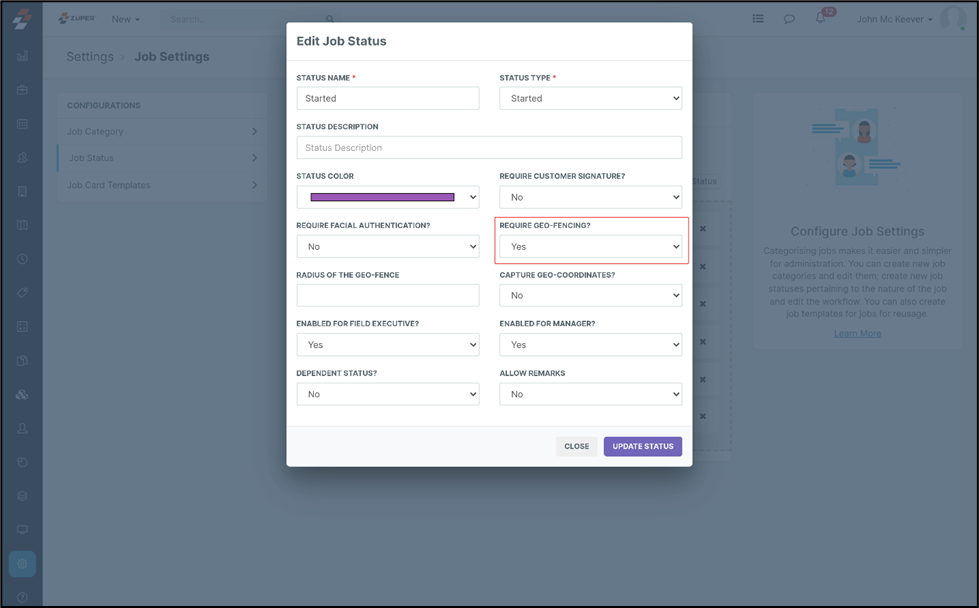Open the Status Type dropdown
979x608 pixels.
[590, 98]
